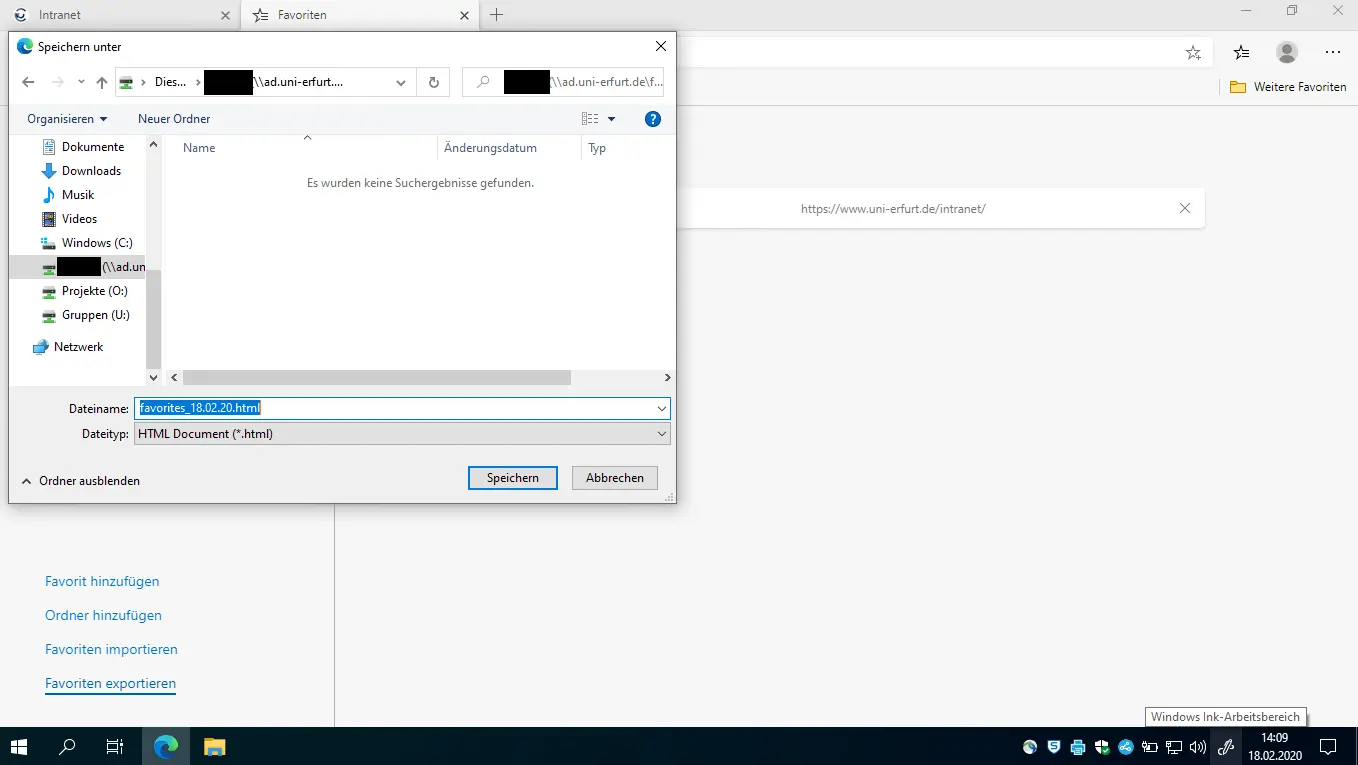The image size is (1358, 765).
Task: Open Windows search magnifier in the taskbar
Action: (x=68, y=746)
